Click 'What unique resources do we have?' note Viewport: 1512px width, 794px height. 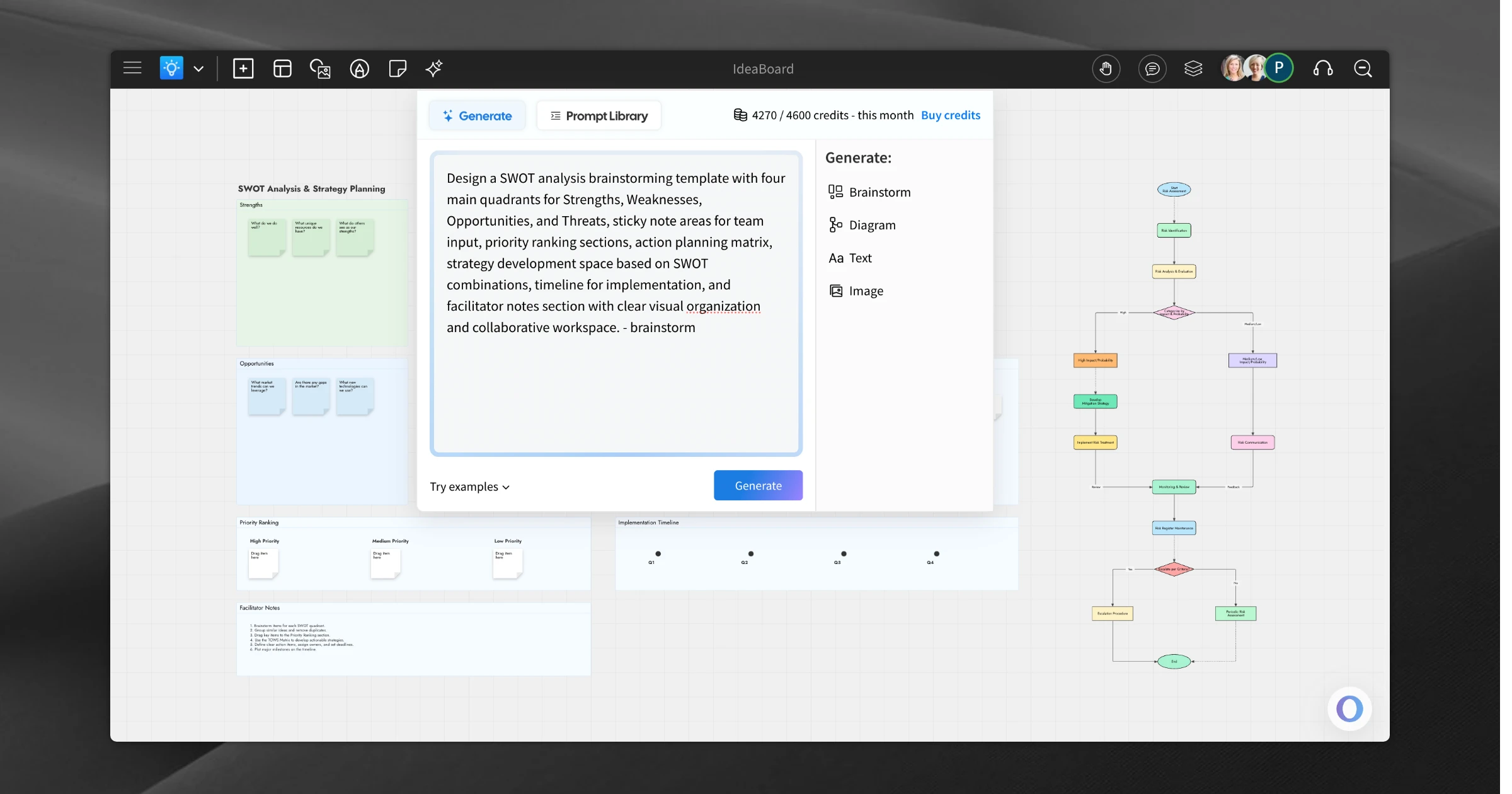point(311,238)
